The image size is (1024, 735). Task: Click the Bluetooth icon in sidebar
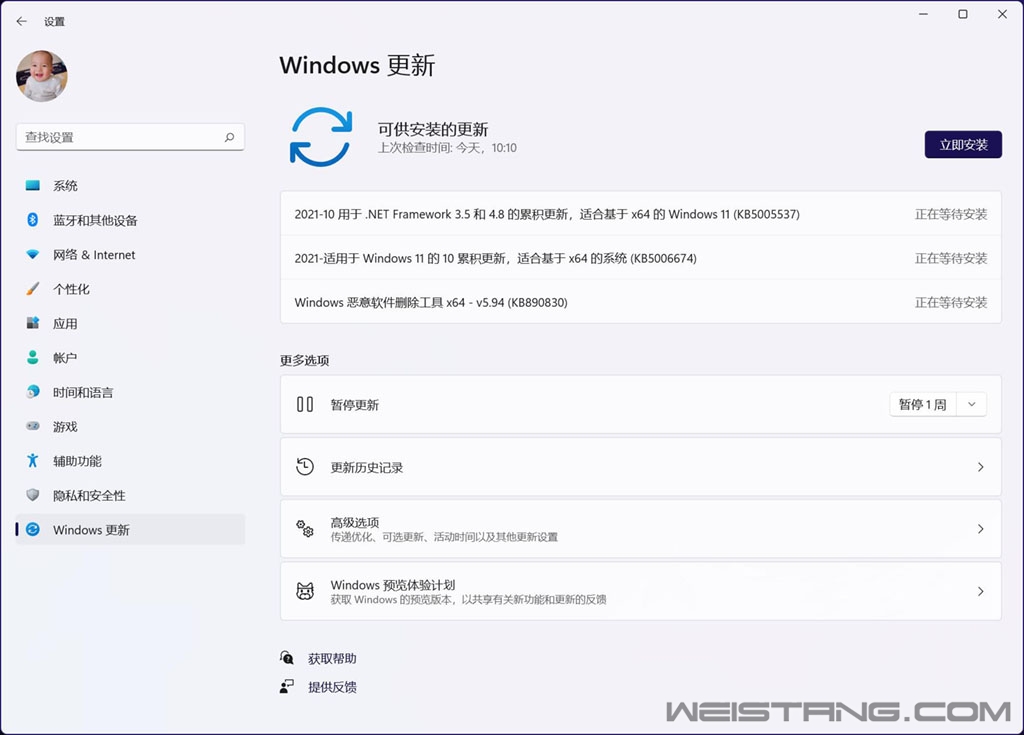(x=33, y=220)
